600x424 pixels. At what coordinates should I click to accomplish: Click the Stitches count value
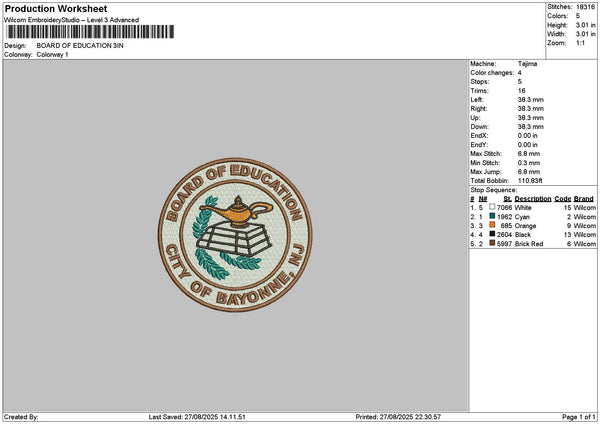(585, 7)
